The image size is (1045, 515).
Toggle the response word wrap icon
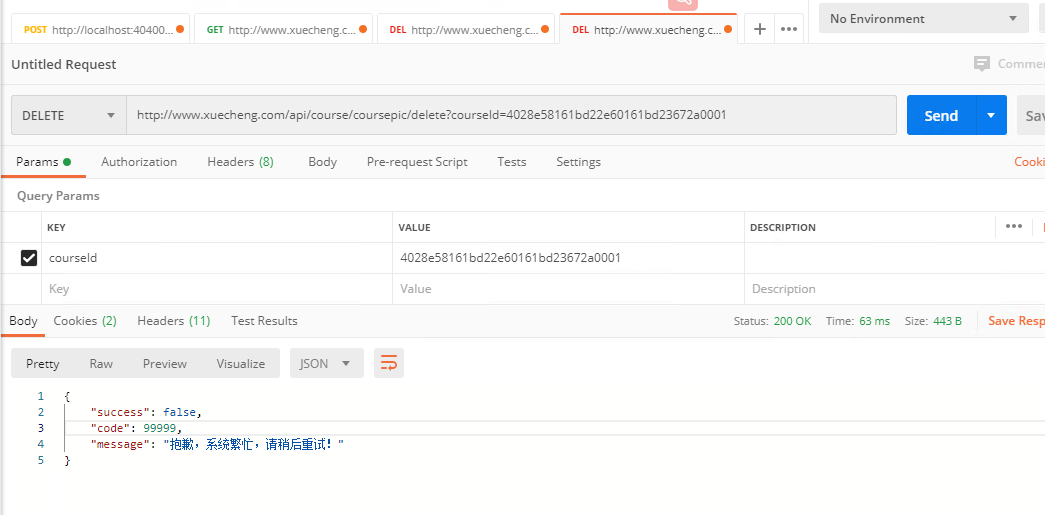[x=389, y=363]
